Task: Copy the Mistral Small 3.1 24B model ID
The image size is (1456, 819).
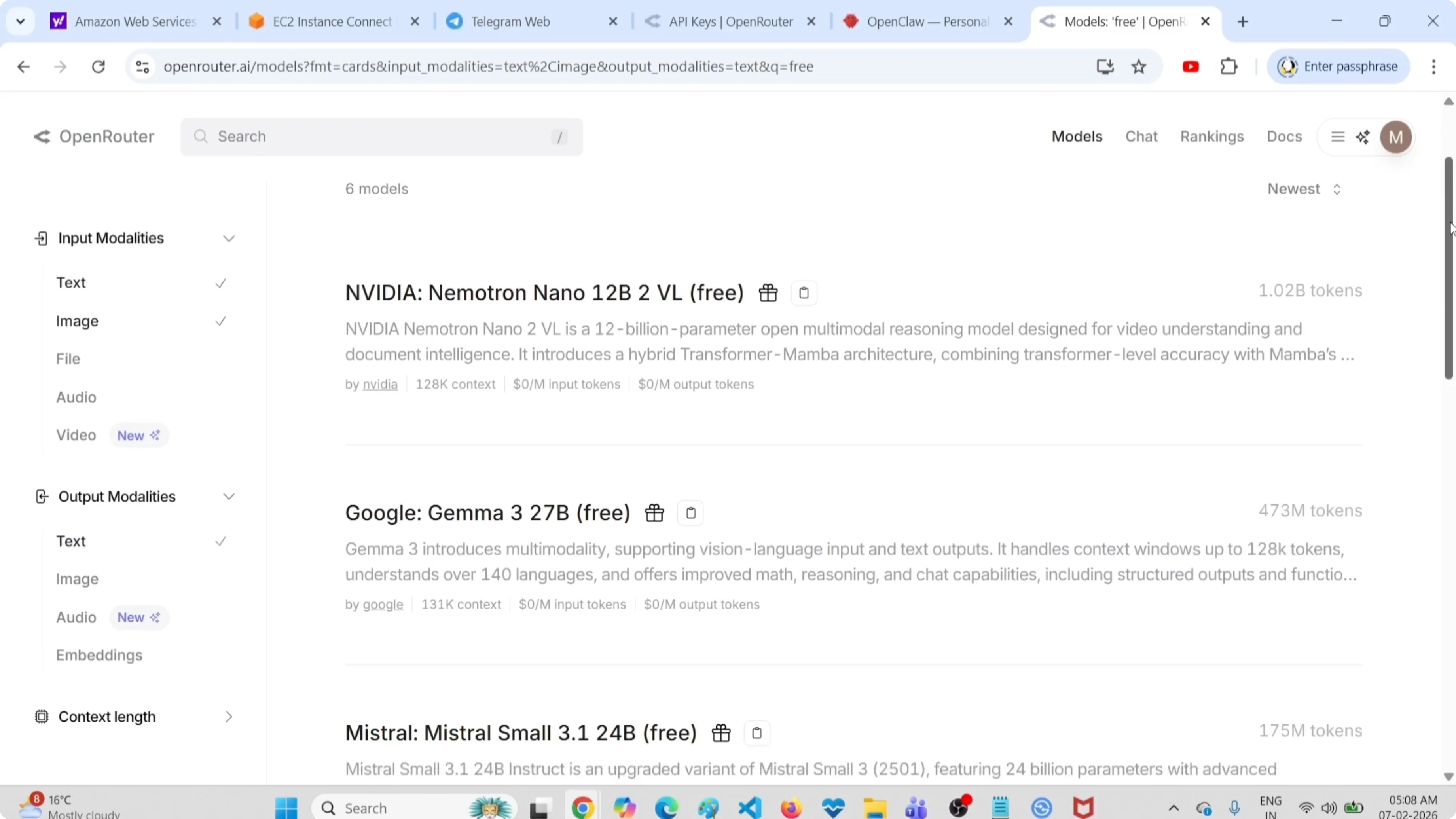Action: [x=757, y=733]
